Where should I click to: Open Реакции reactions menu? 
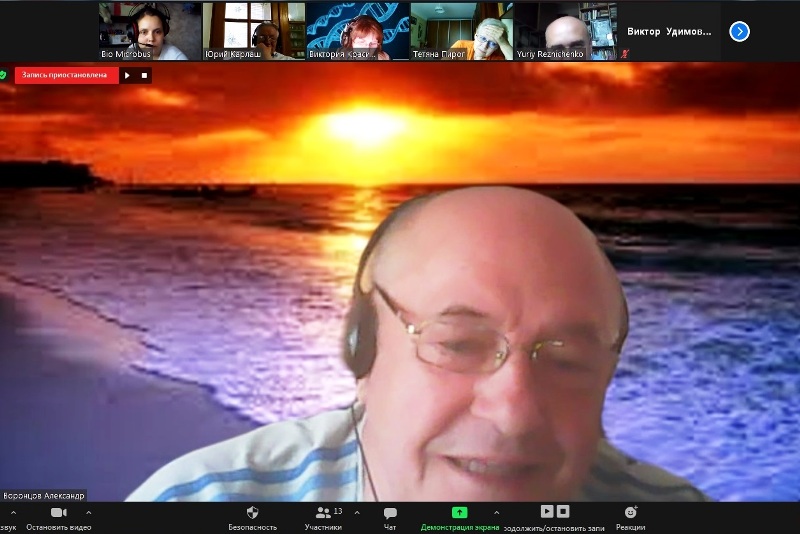[631, 518]
